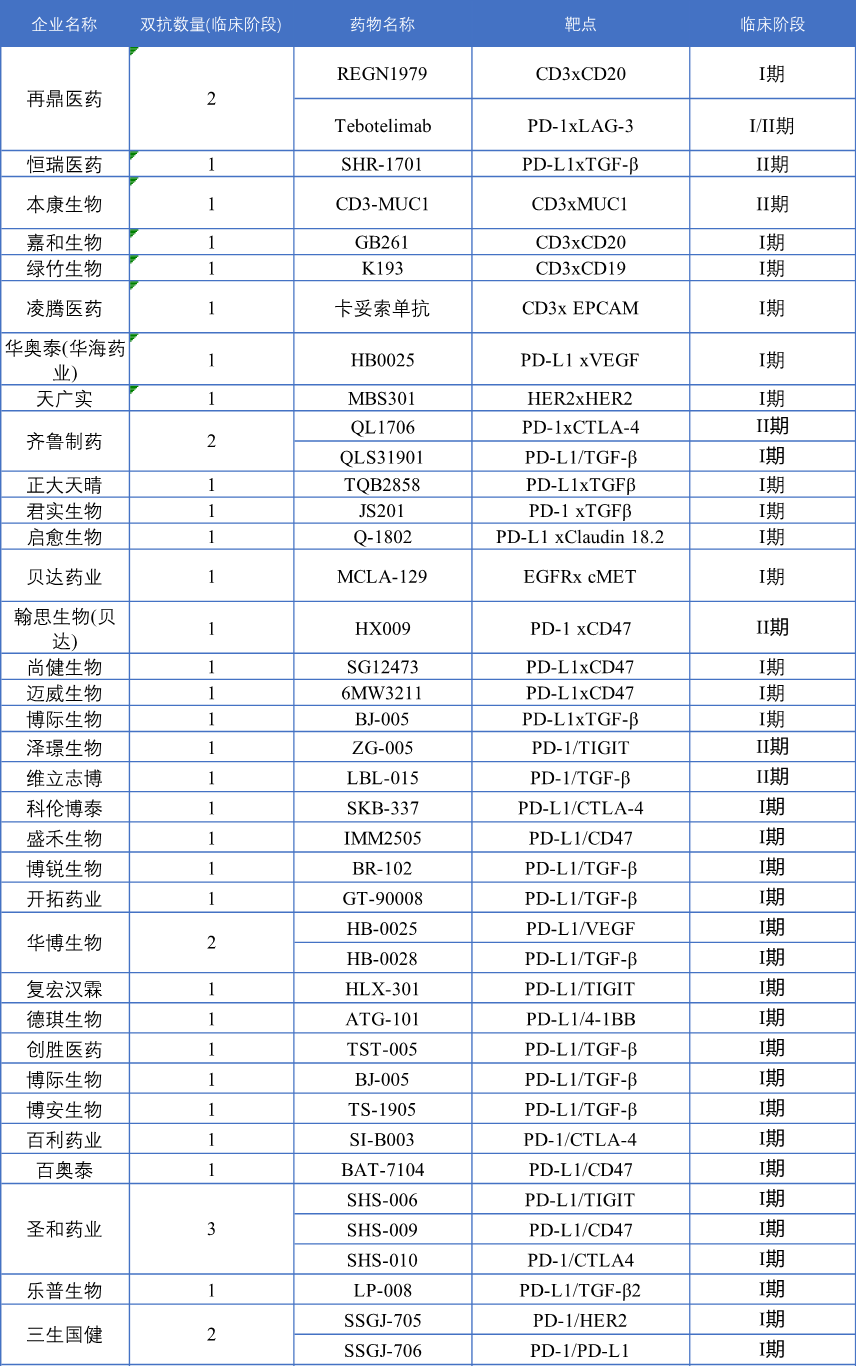856x1366 pixels.
Task: Select the SHS-010 drug cell
Action: 383,1259
